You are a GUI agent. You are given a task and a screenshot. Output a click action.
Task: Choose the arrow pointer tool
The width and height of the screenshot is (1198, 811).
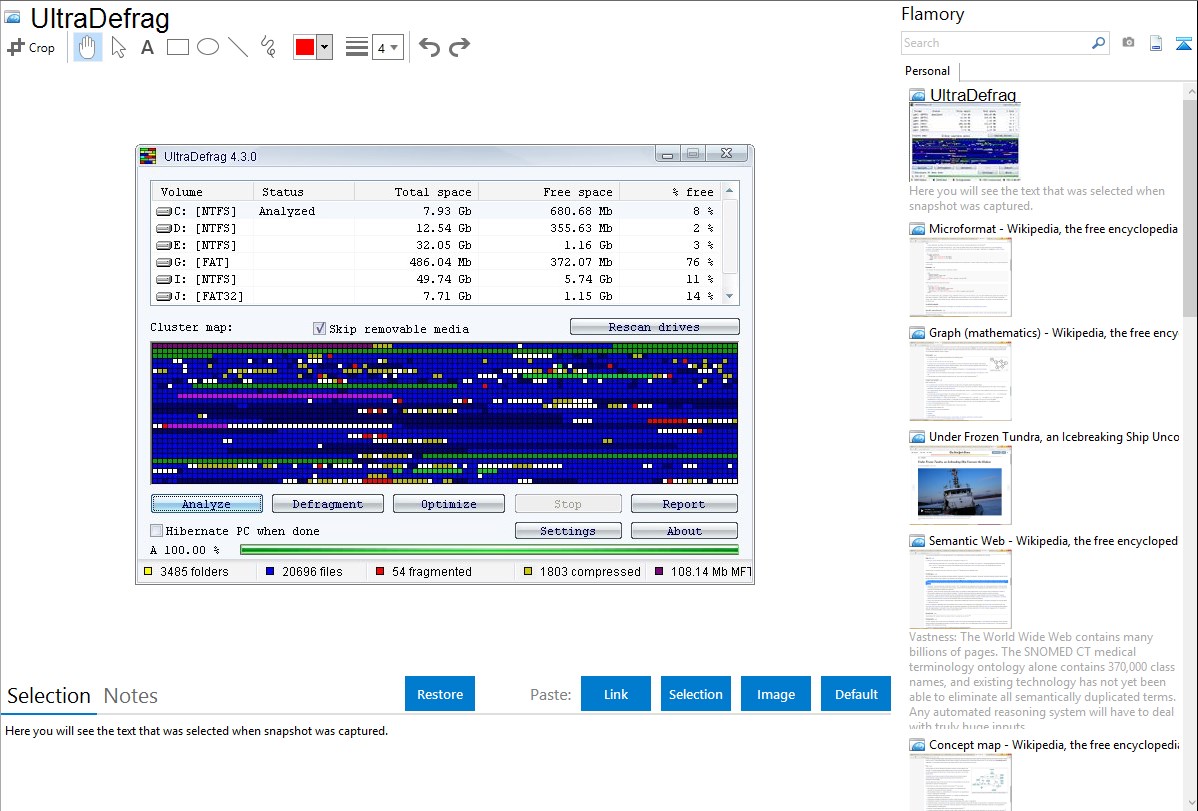(118, 47)
